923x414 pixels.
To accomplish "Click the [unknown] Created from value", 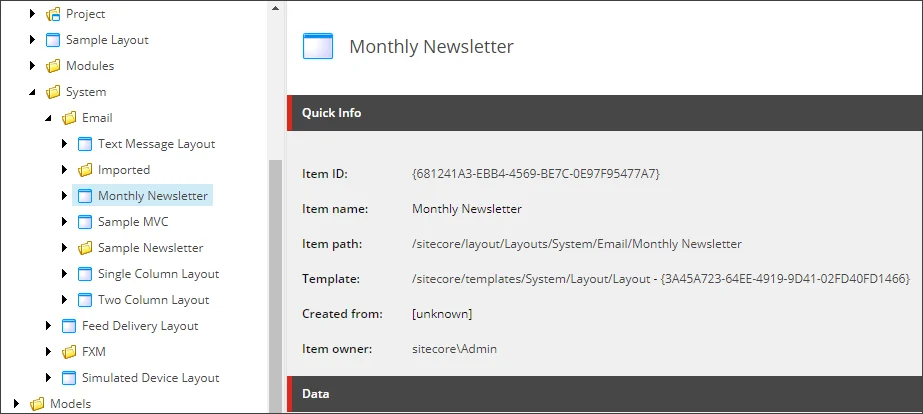I will coord(442,314).
